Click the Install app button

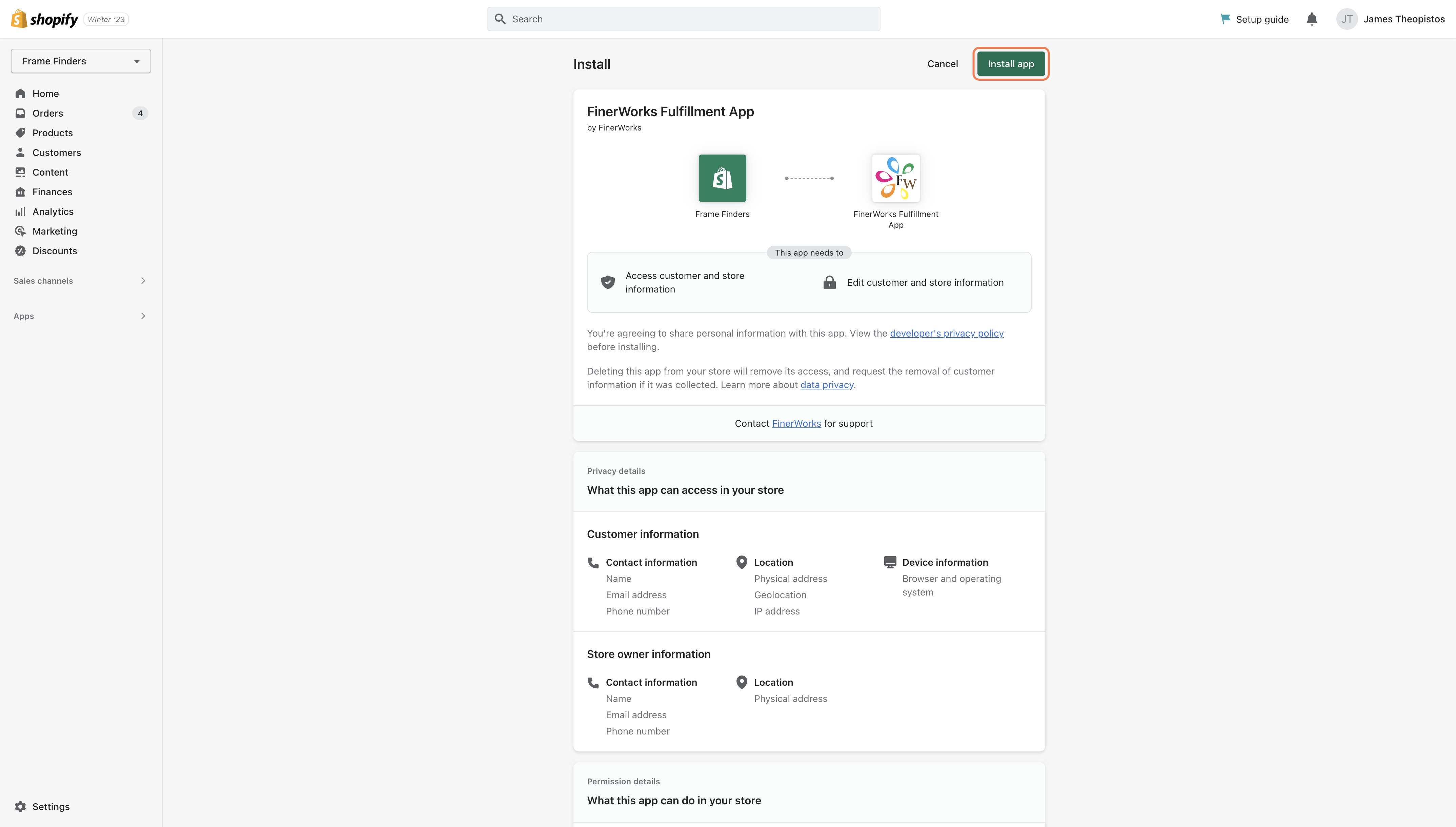pyautogui.click(x=1011, y=64)
